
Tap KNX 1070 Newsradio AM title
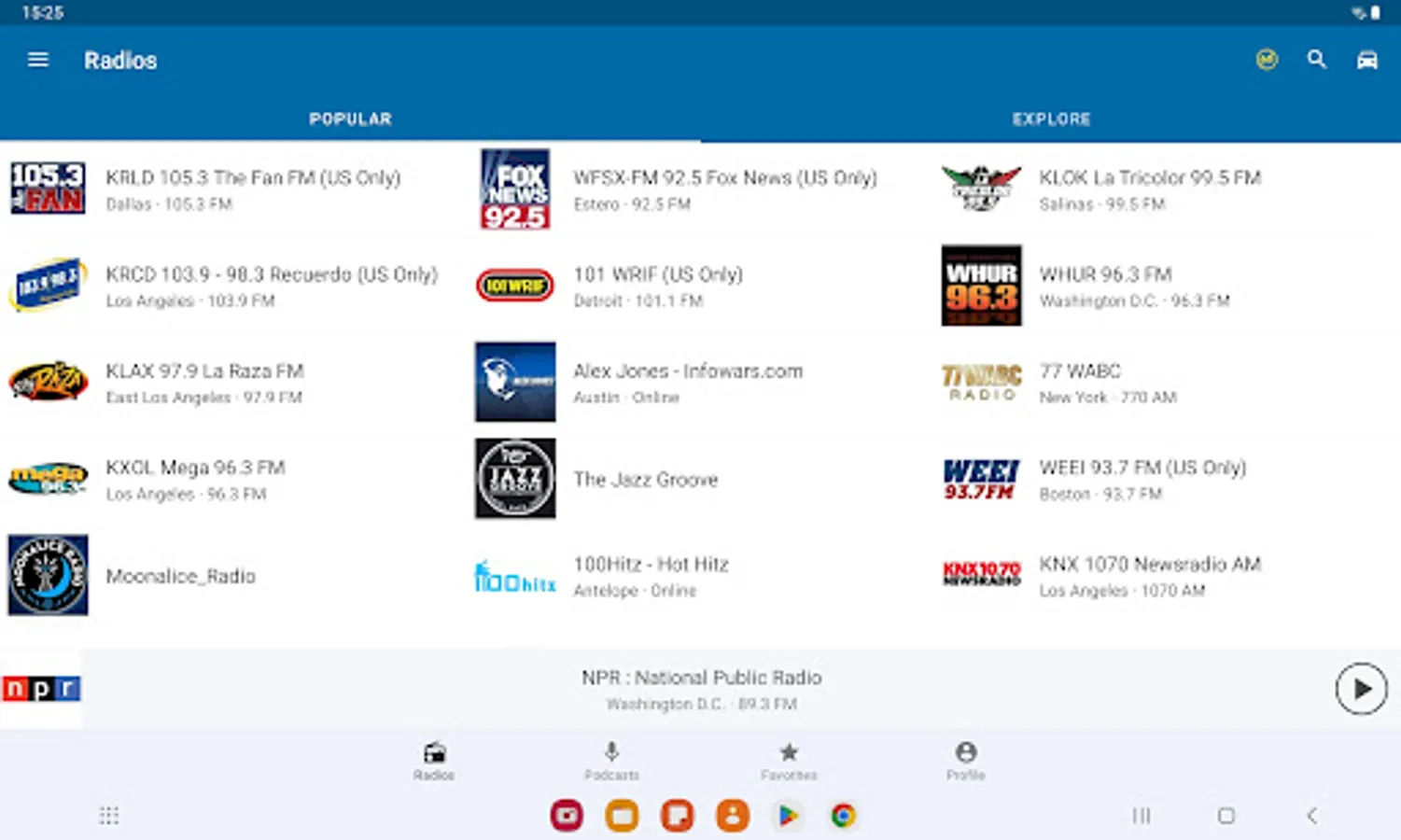tap(1150, 564)
